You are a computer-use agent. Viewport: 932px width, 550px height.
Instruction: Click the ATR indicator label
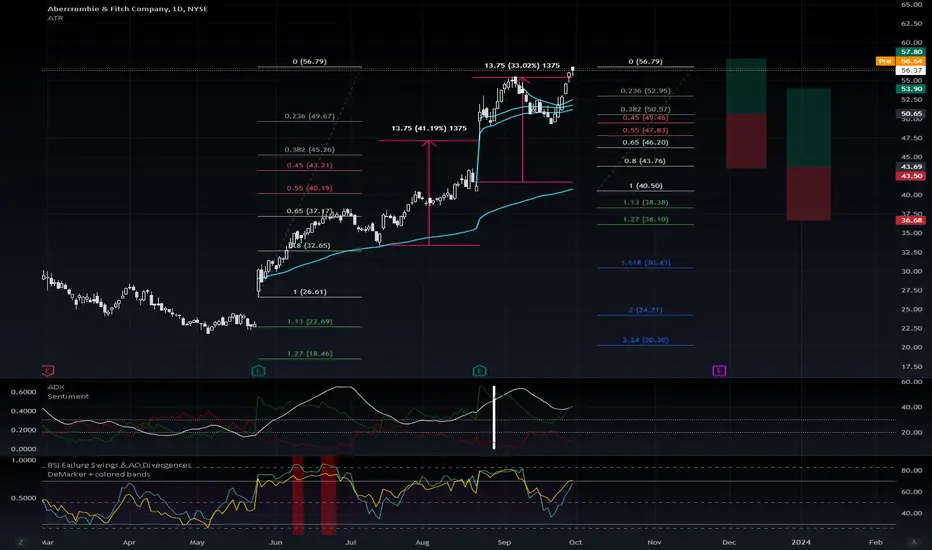click(55, 18)
